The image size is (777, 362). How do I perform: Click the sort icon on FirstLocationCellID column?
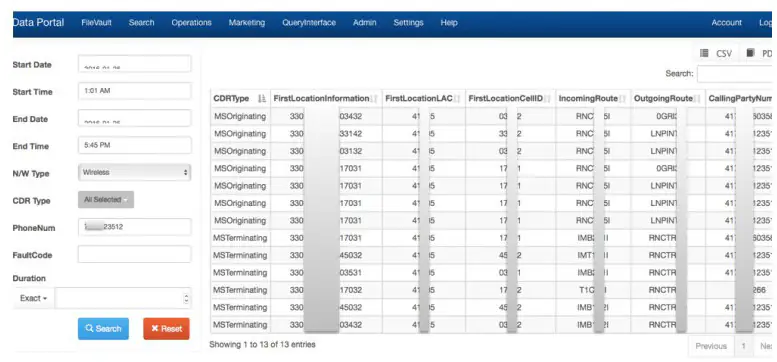click(547, 99)
